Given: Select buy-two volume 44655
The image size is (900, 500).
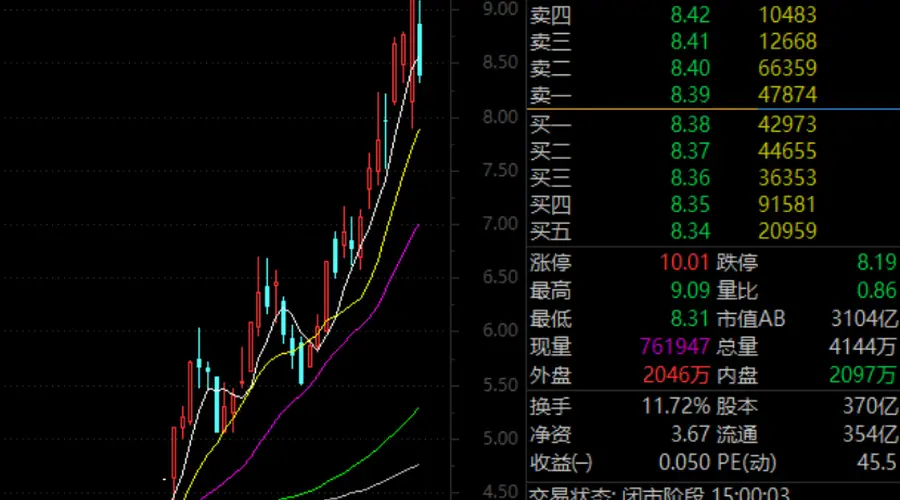Looking at the screenshot, I should [x=788, y=152].
